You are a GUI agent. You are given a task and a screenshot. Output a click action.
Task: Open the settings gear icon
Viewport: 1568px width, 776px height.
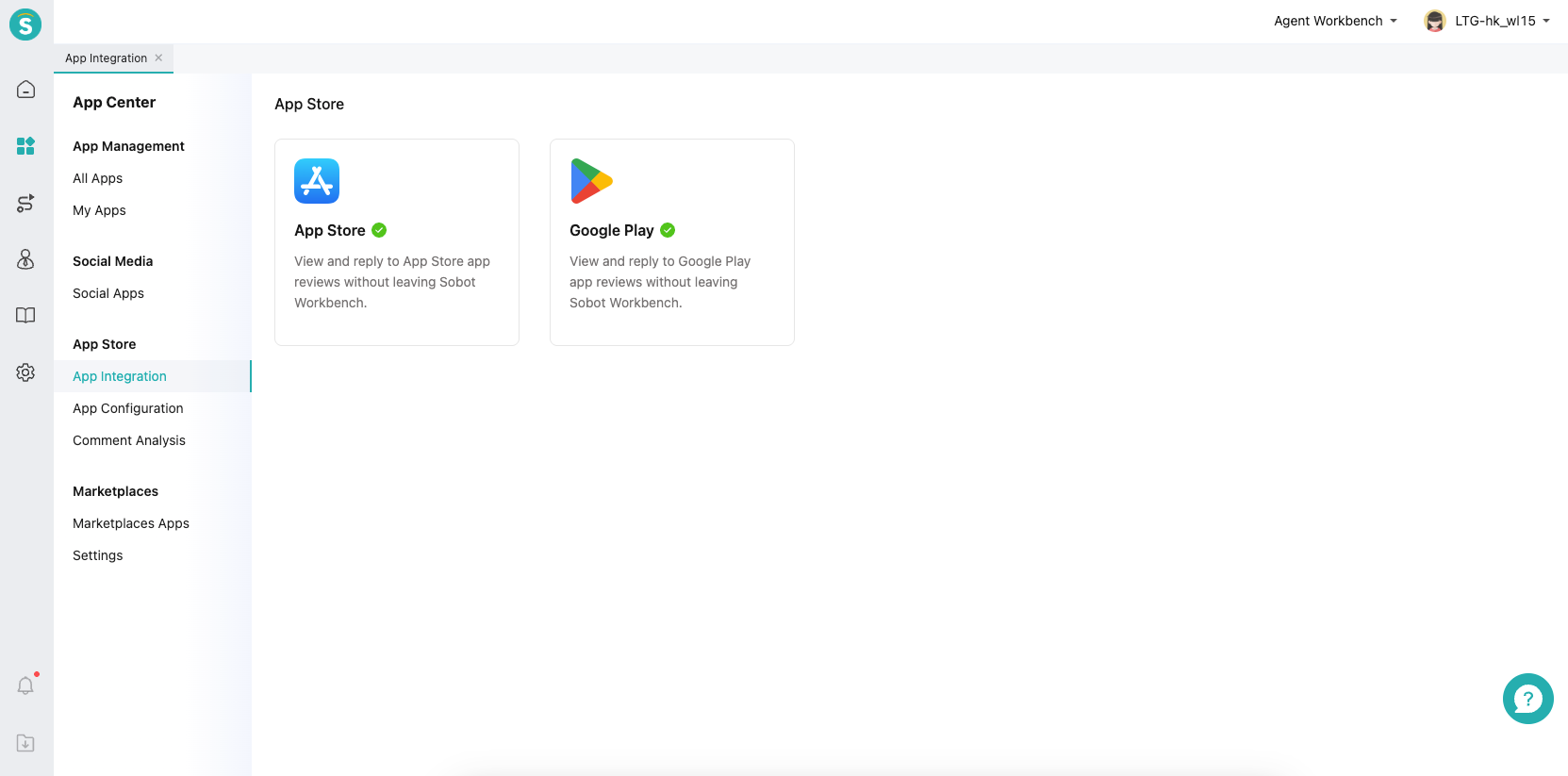pyautogui.click(x=25, y=372)
